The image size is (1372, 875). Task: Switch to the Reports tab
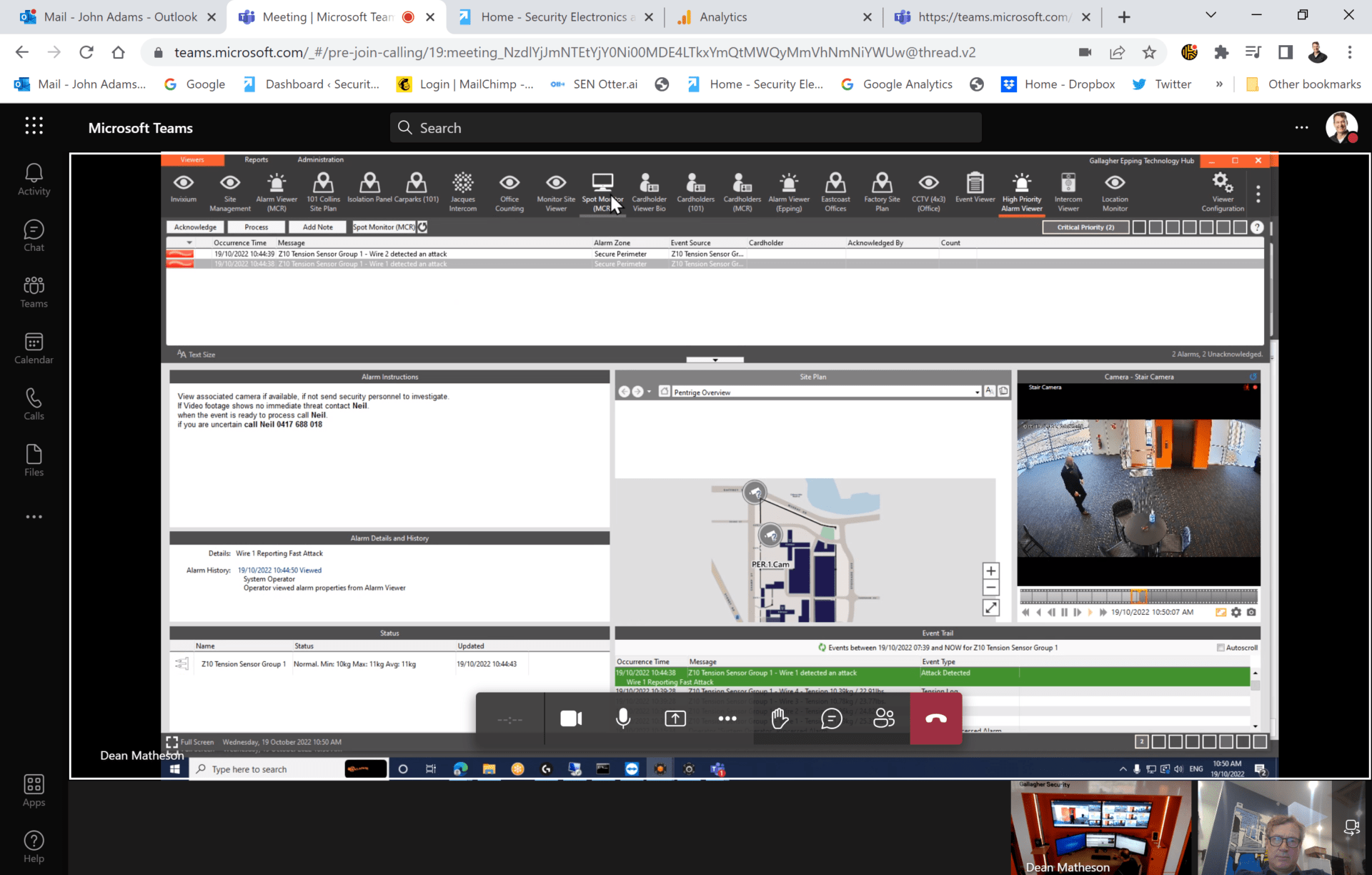tap(256, 159)
